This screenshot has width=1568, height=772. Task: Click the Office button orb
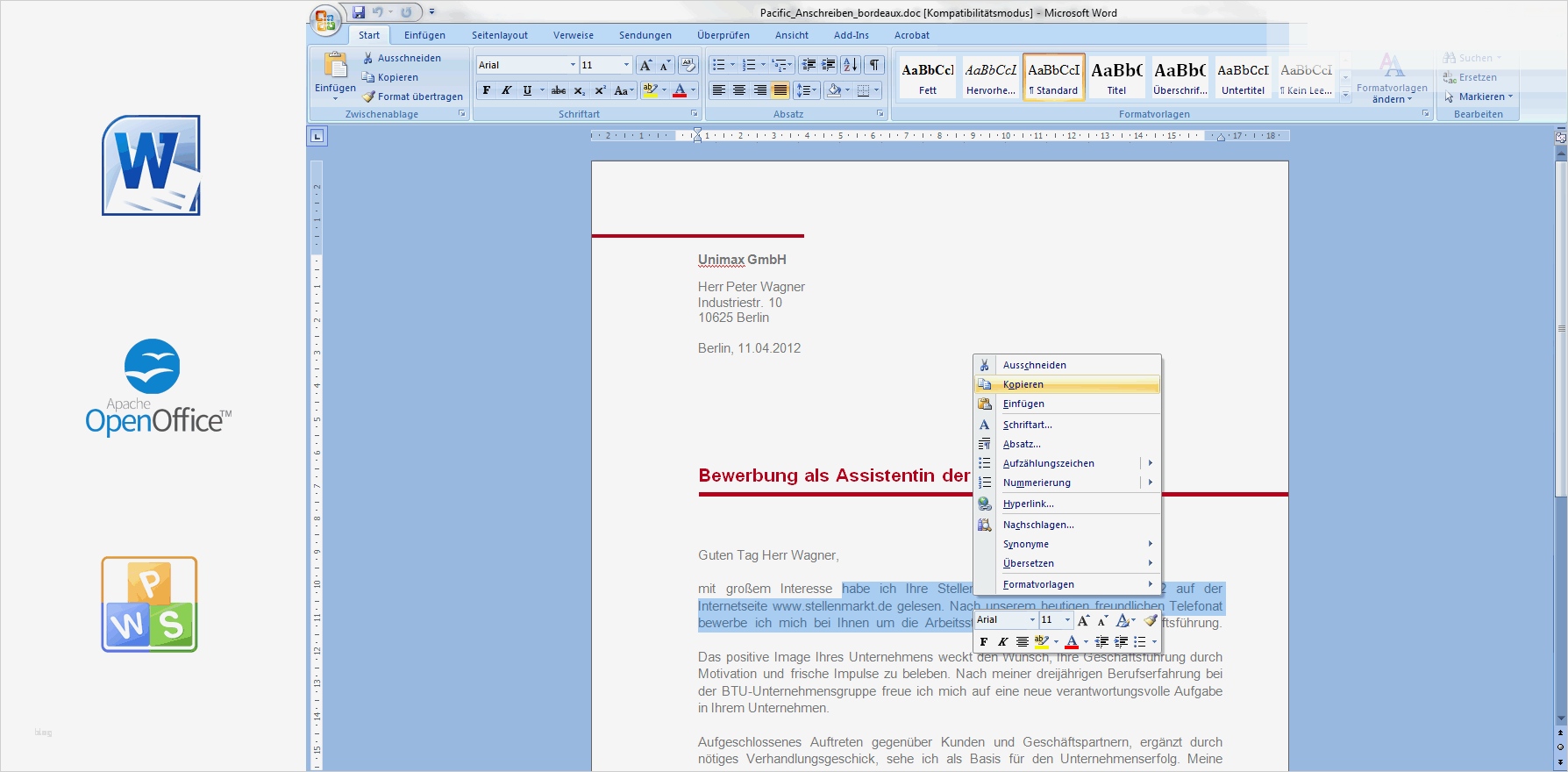[x=324, y=19]
